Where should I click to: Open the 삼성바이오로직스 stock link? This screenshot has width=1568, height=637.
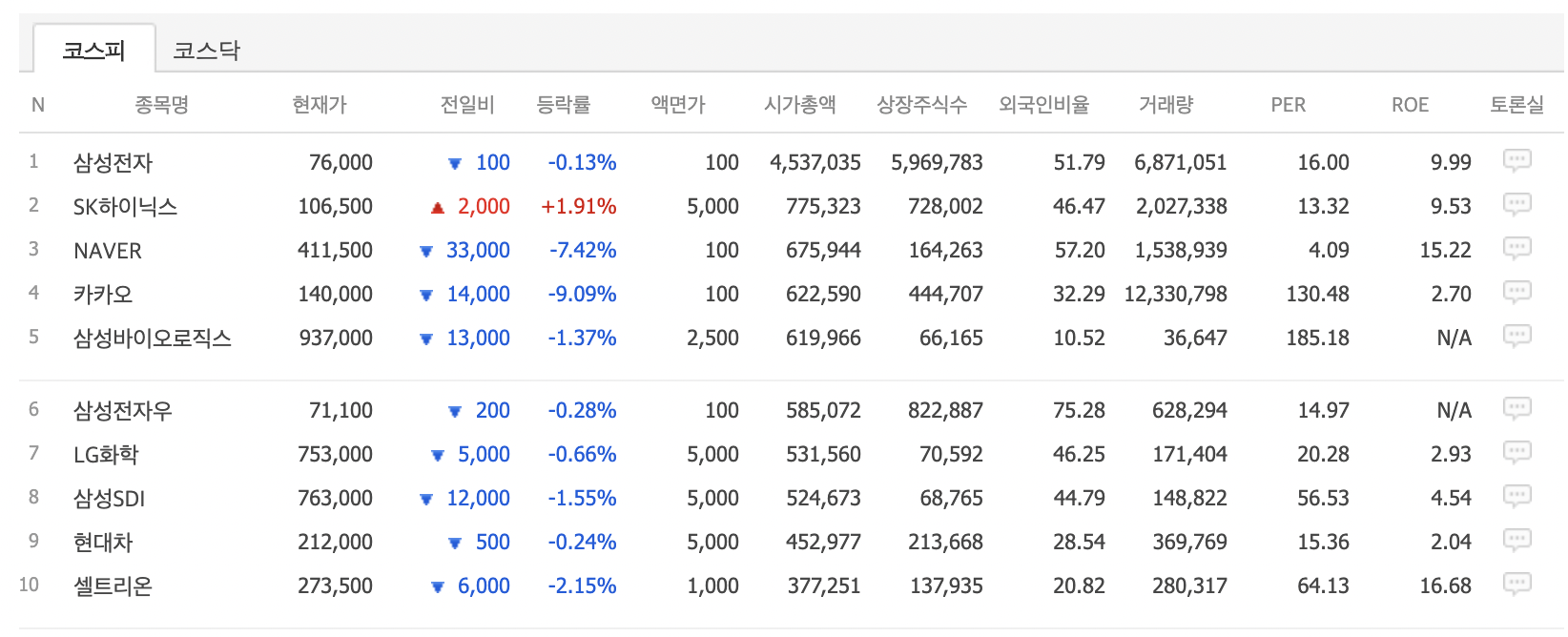coord(153,339)
